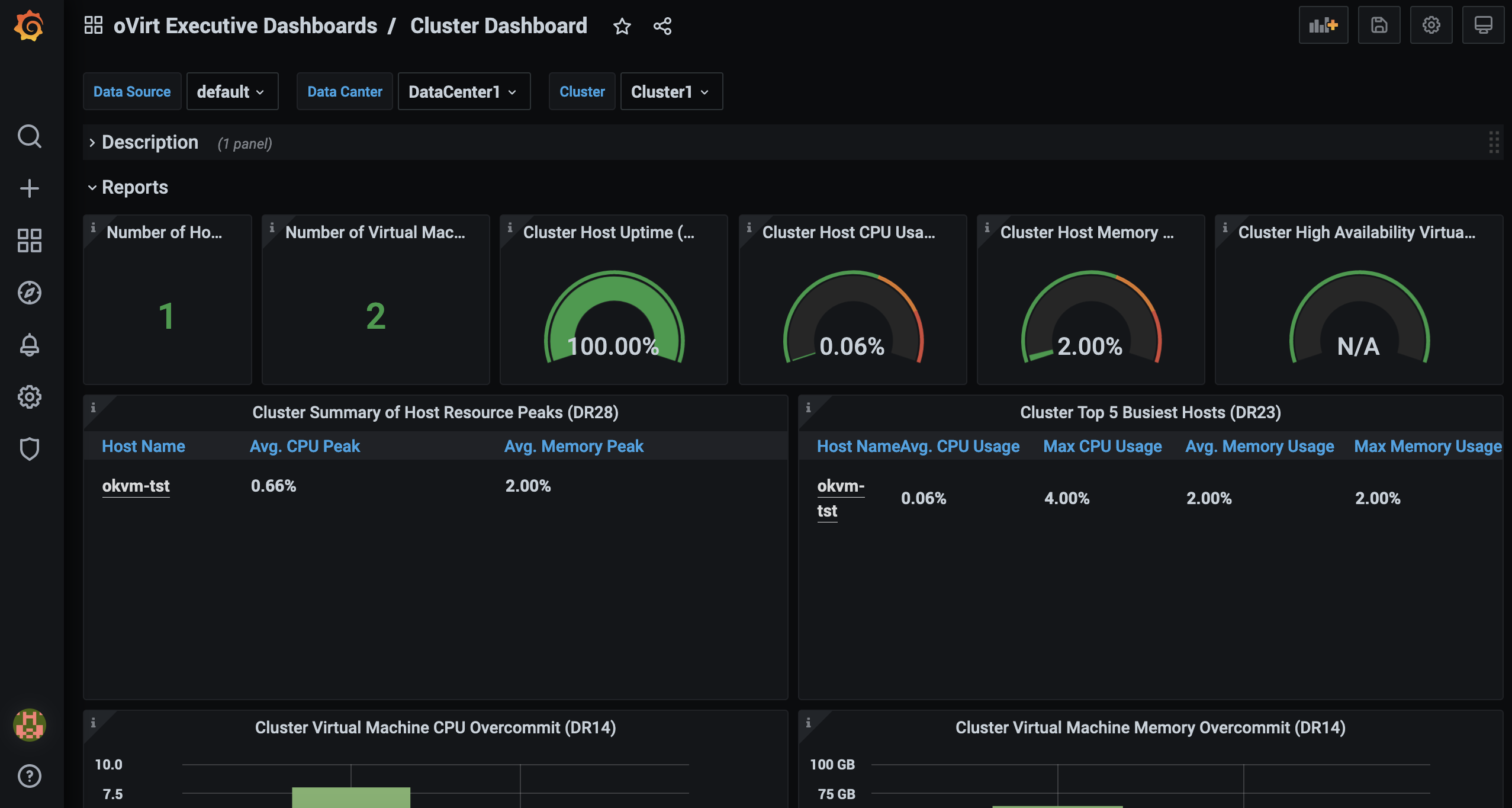Sort by Avg. Memory Usage column
The image size is (1512, 808).
(x=1259, y=446)
